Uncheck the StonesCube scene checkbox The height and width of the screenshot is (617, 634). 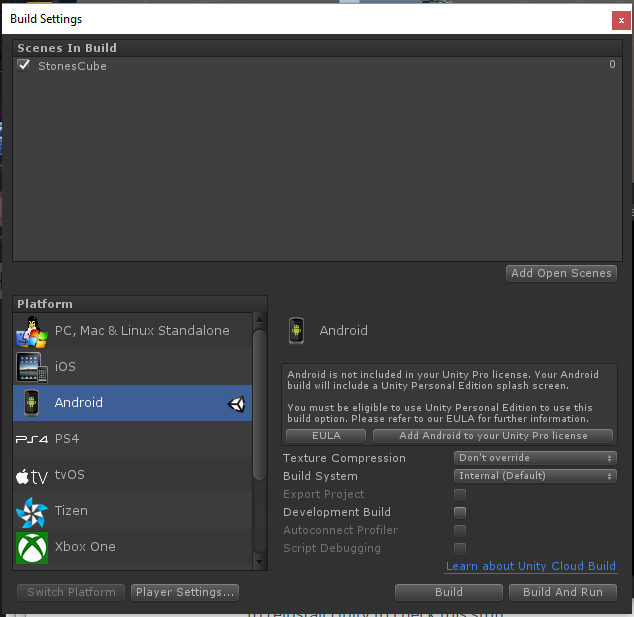point(23,65)
